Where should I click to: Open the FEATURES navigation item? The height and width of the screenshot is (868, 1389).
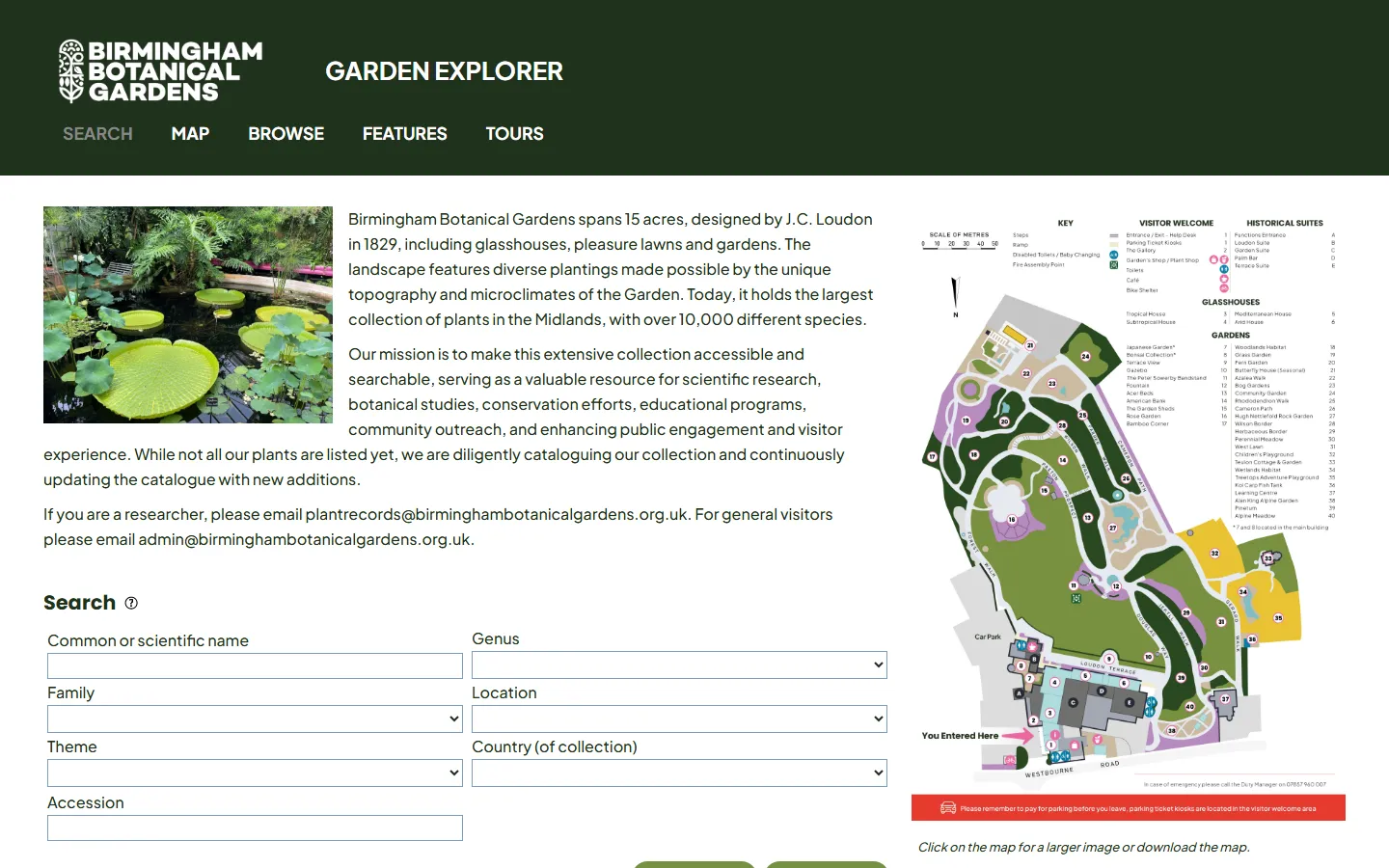(x=405, y=134)
